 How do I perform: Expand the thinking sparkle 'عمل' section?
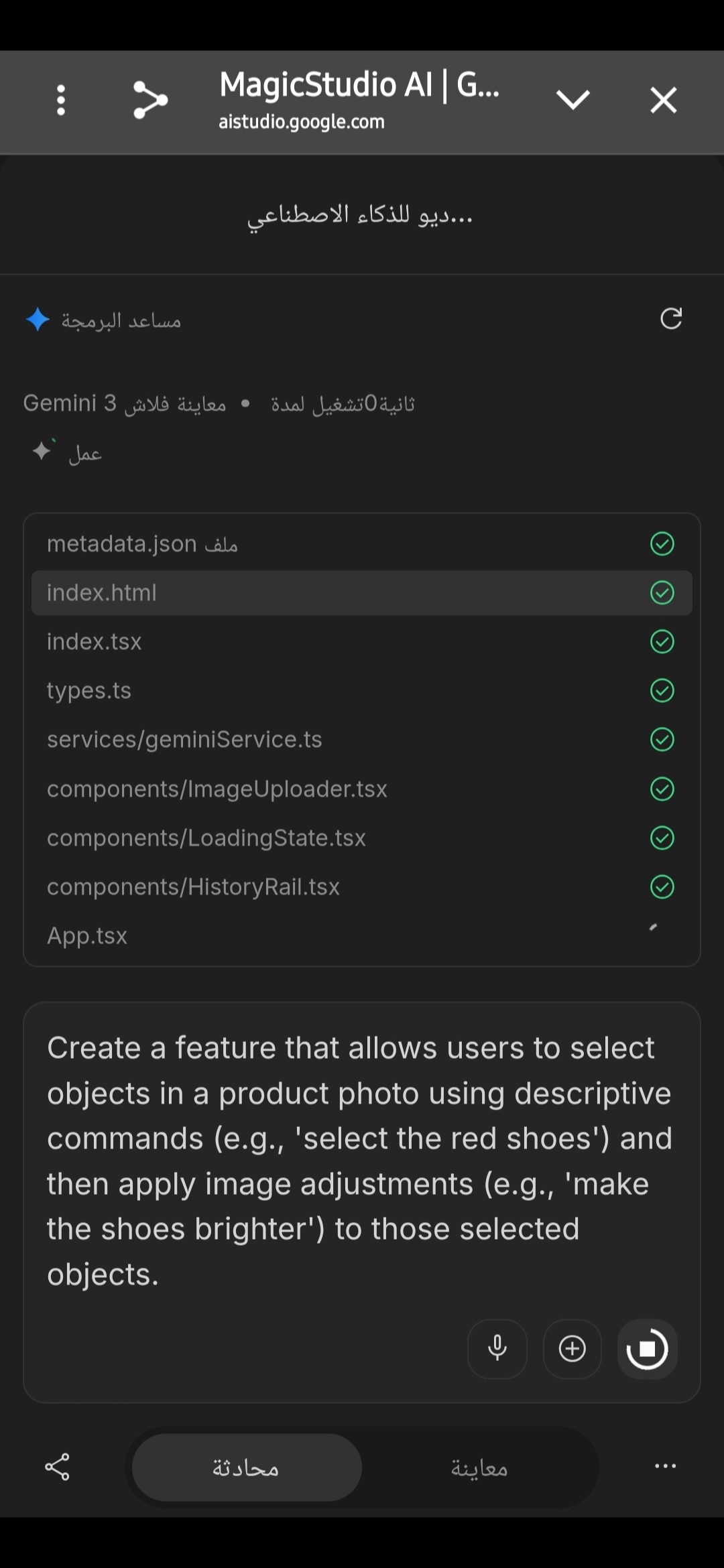pyautogui.click(x=68, y=453)
